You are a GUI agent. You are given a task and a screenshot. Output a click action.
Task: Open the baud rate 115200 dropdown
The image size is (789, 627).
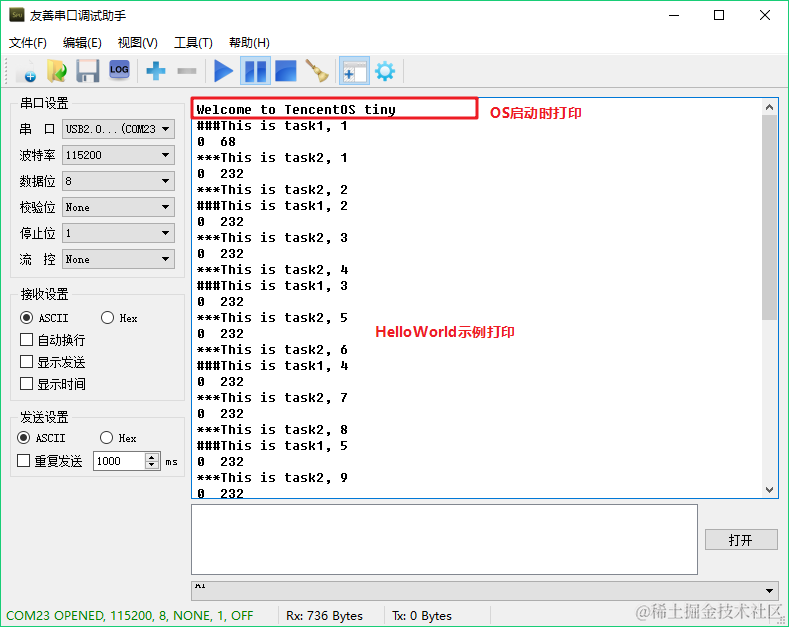(x=118, y=155)
